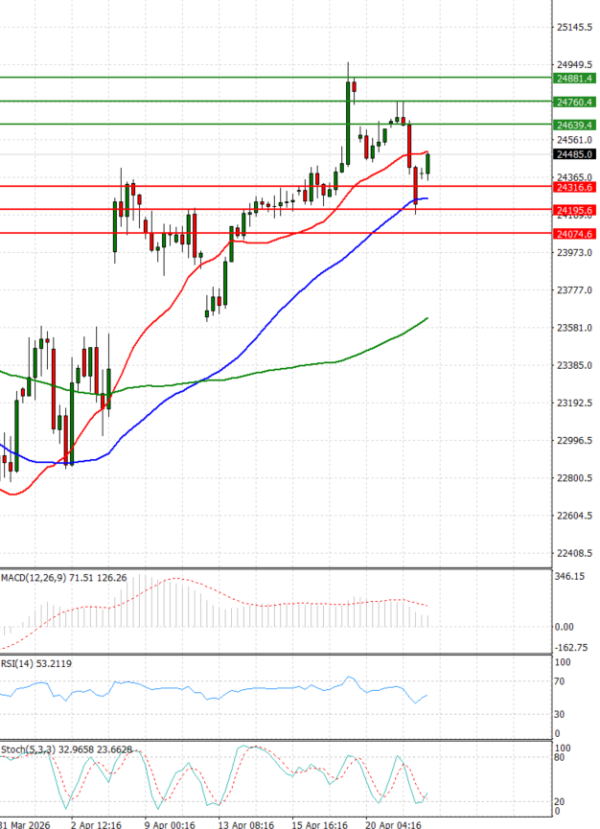Select the black 24485.0 current price tag
Screen dimensions: 600x829
click(x=574, y=154)
